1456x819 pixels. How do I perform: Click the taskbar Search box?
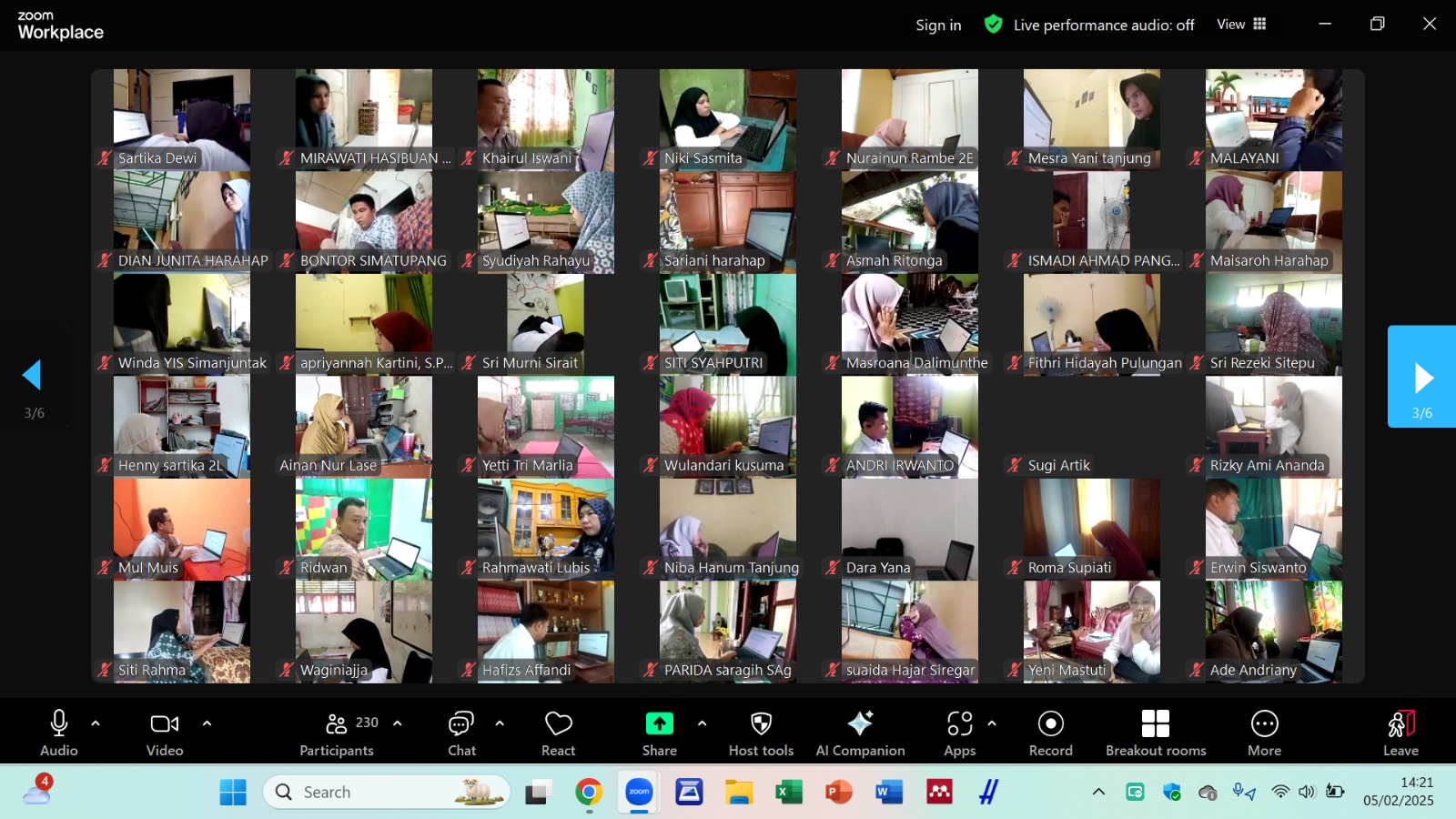tap(387, 792)
